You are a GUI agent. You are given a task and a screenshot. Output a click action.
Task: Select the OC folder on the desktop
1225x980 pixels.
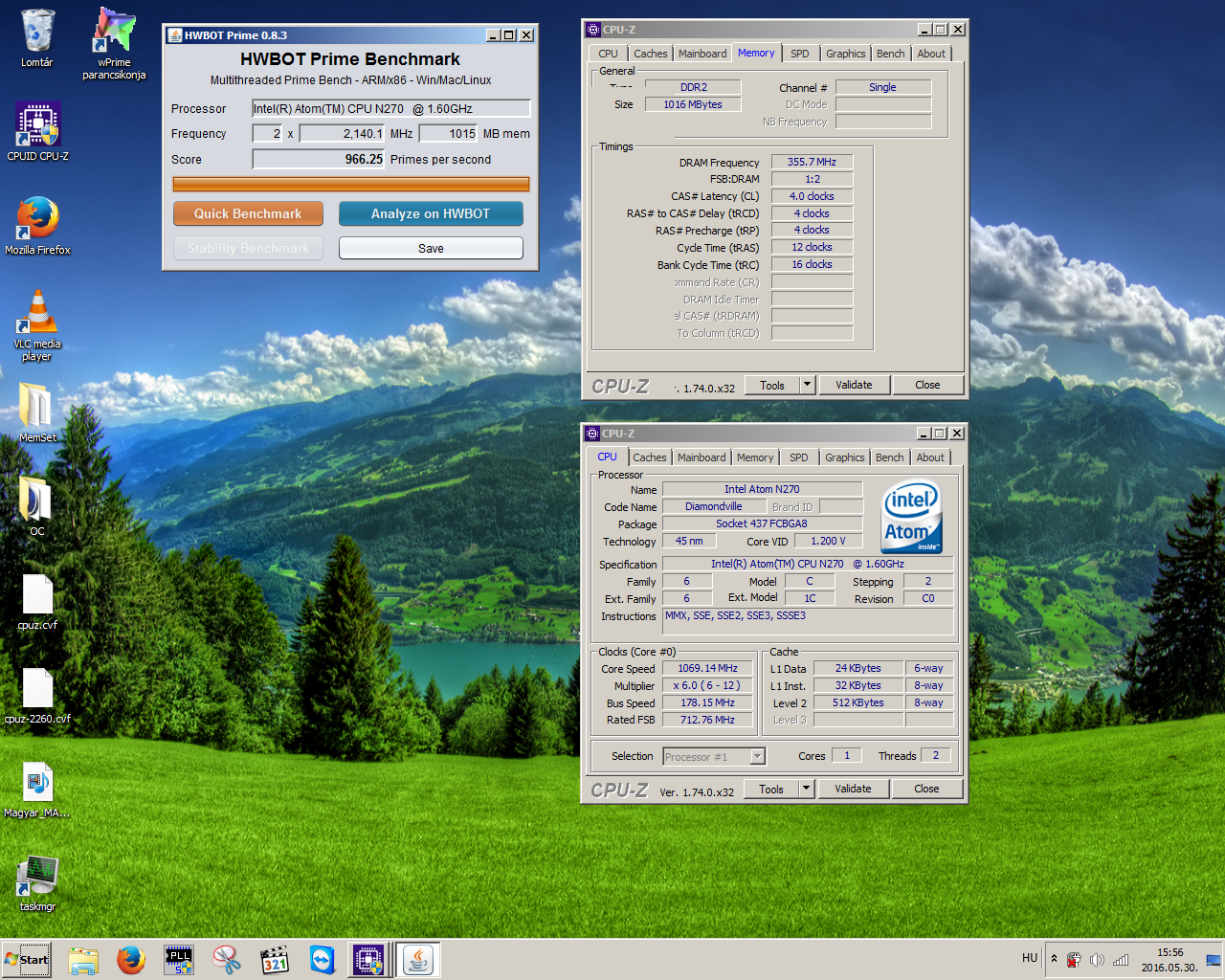(x=37, y=506)
